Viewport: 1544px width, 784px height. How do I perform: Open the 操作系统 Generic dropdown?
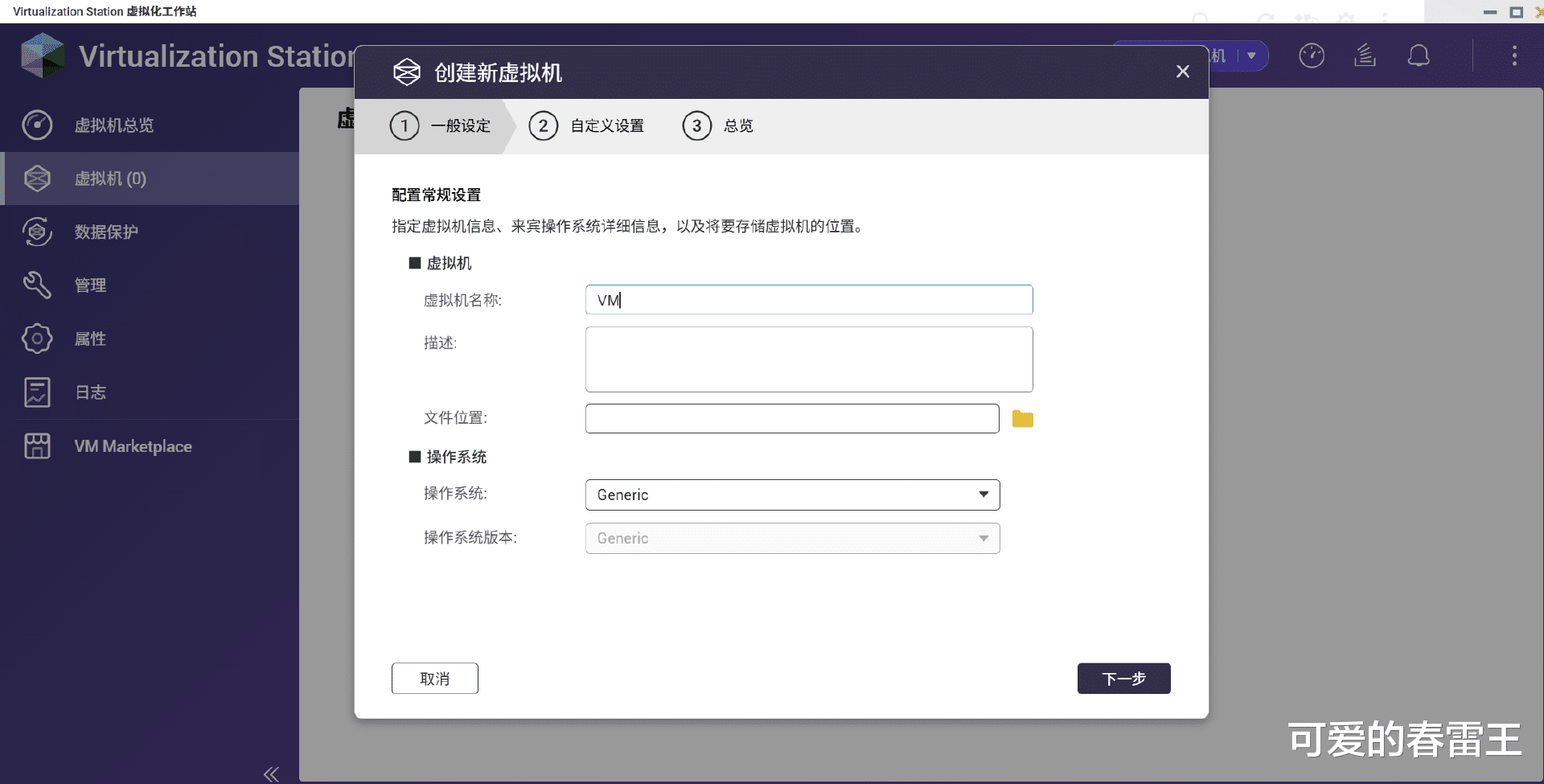point(792,495)
